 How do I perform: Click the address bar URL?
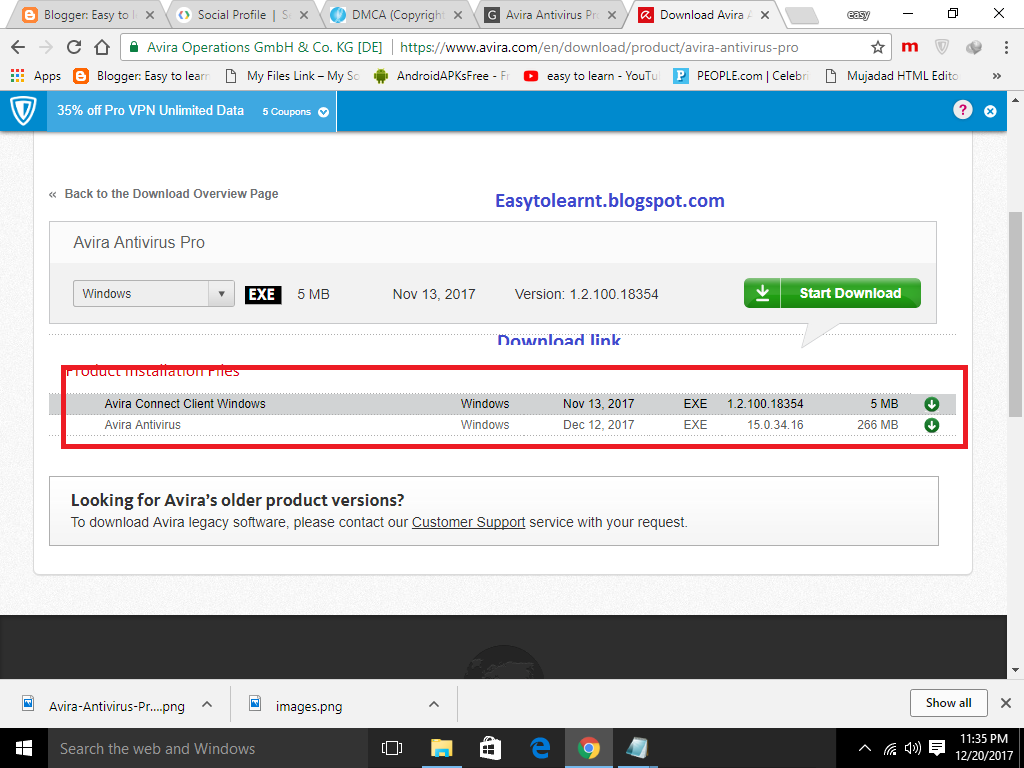click(x=598, y=47)
